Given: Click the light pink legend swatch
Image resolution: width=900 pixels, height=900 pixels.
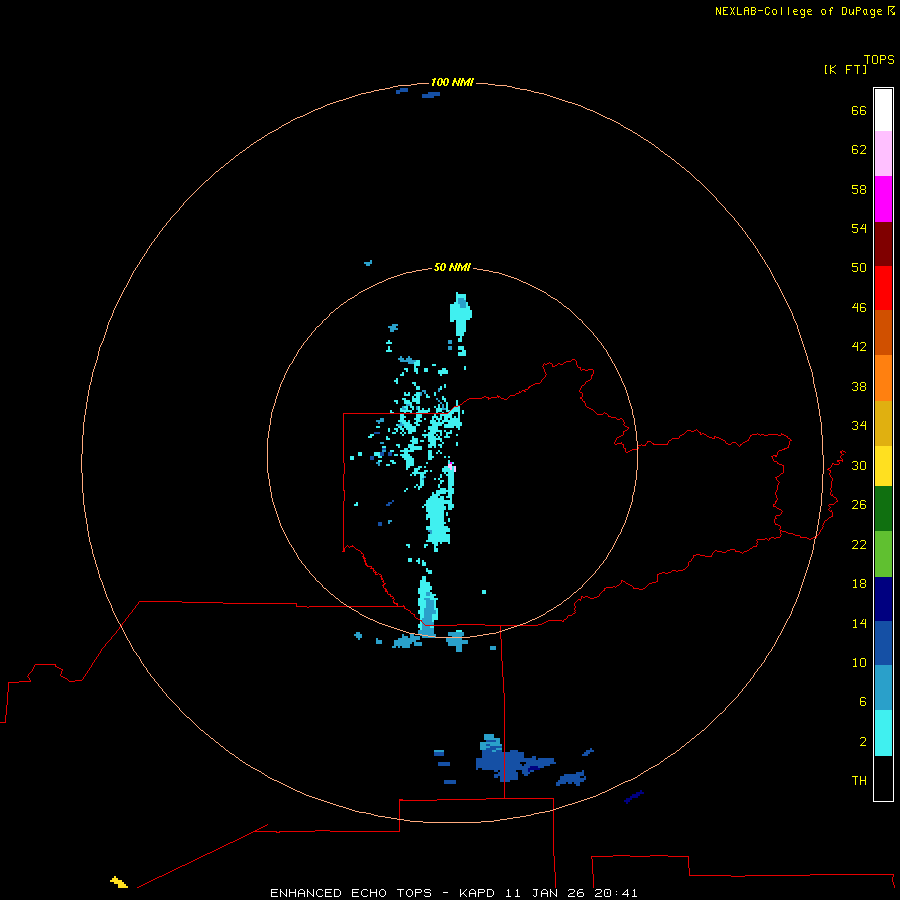Looking at the screenshot, I should (883, 153).
